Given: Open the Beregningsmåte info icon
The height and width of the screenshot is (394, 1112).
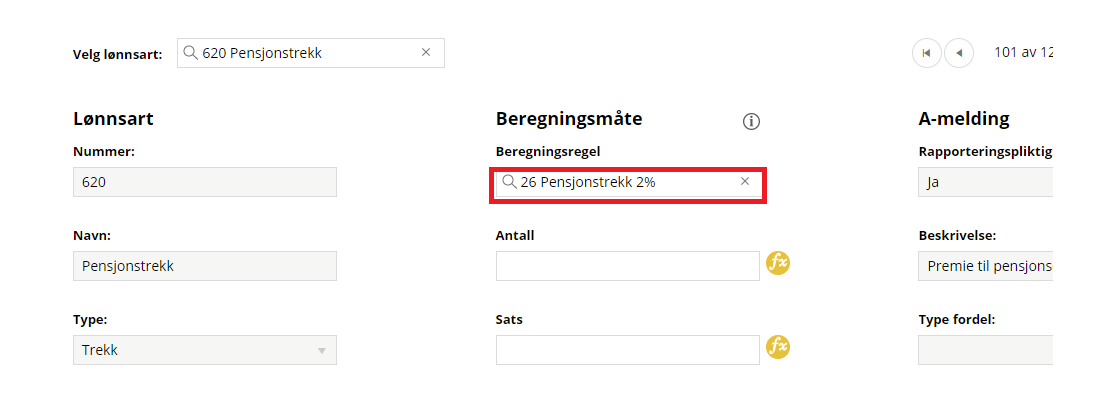Looking at the screenshot, I should [x=751, y=122].
